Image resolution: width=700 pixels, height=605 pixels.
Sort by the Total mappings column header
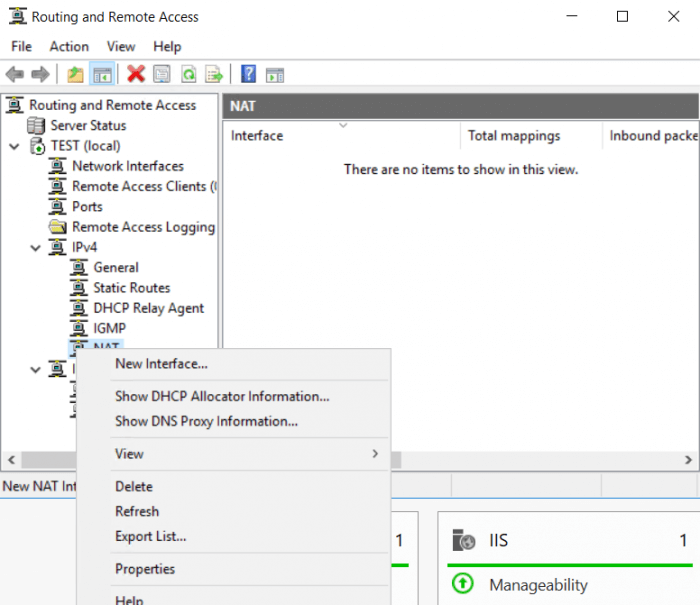(x=514, y=136)
